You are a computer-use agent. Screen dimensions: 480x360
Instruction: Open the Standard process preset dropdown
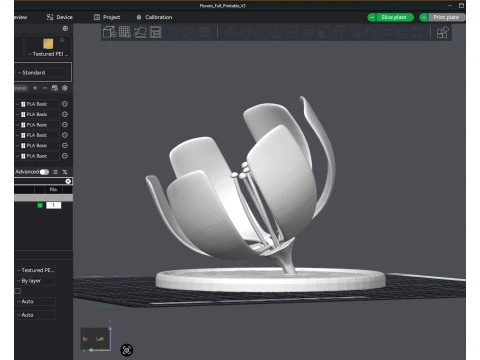[x=42, y=73]
